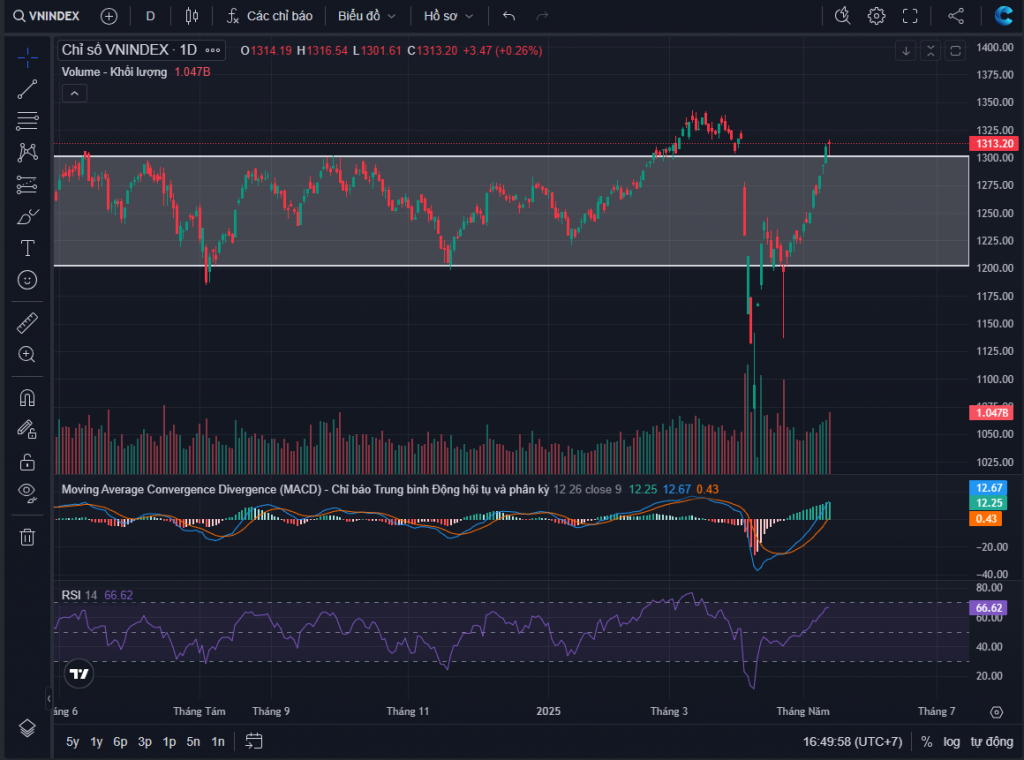Set the date range to 1n
This screenshot has height=760, width=1024.
(218, 742)
